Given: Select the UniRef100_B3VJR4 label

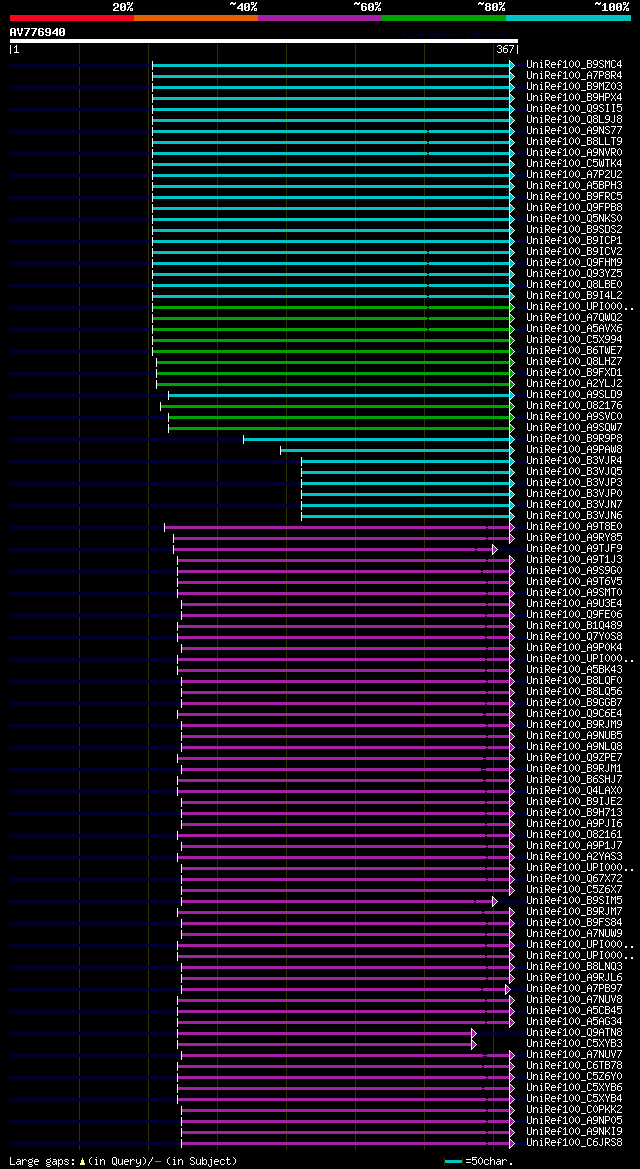Looking at the screenshot, I should click(x=574, y=461).
